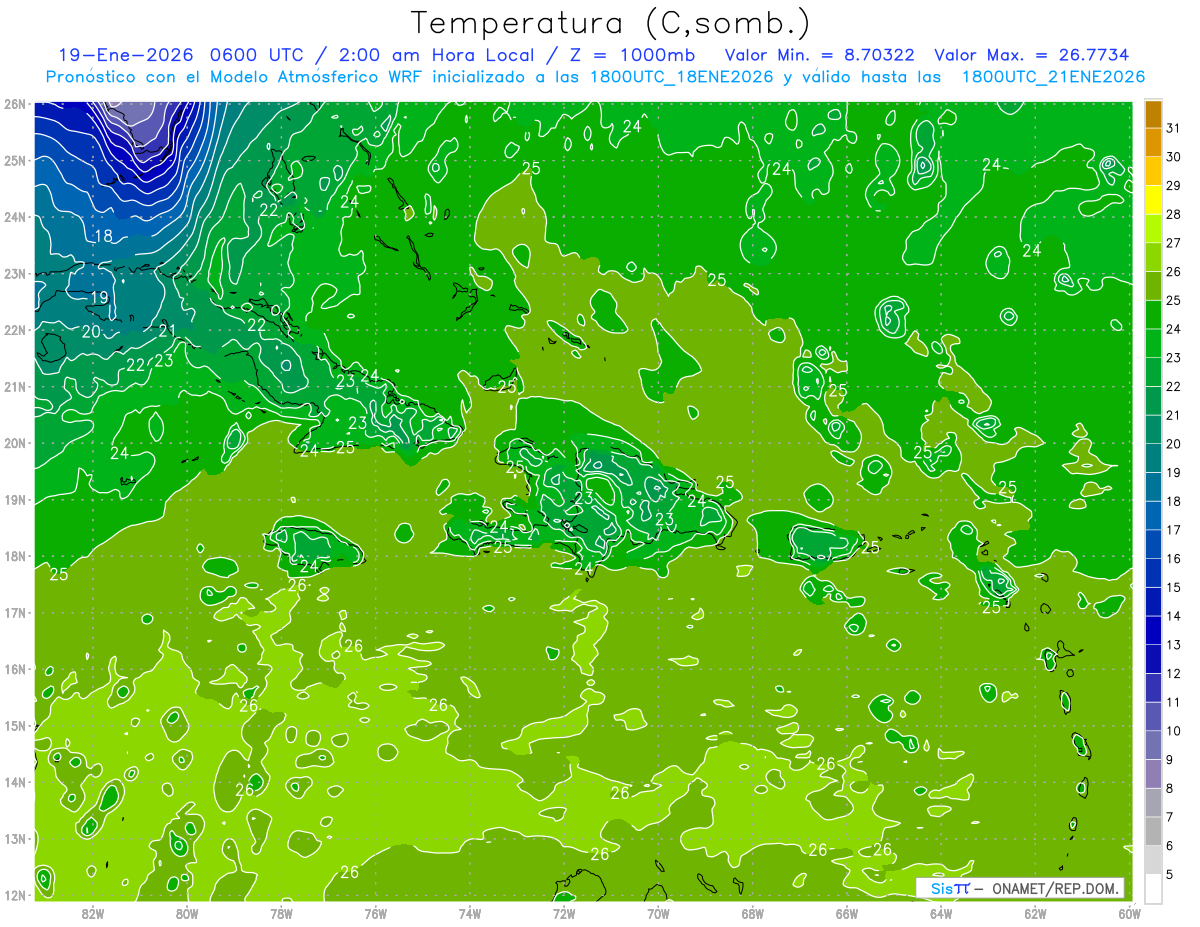Click the "21" contour label on the map

pyautogui.click(x=167, y=330)
